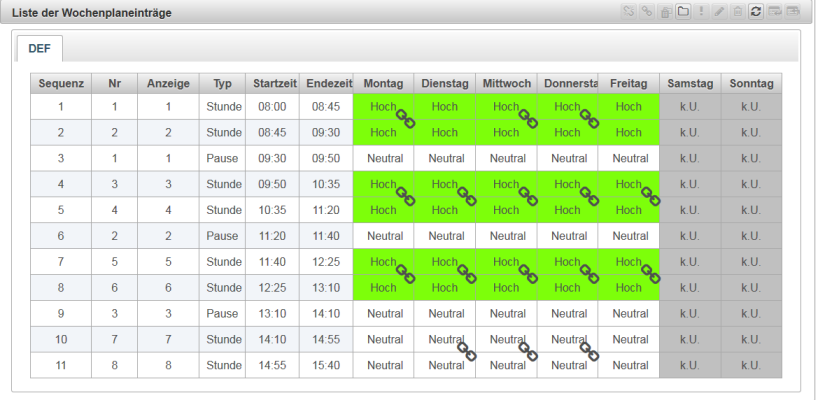Click the Sequenz column header
The height and width of the screenshot is (400, 816).
click(x=60, y=83)
